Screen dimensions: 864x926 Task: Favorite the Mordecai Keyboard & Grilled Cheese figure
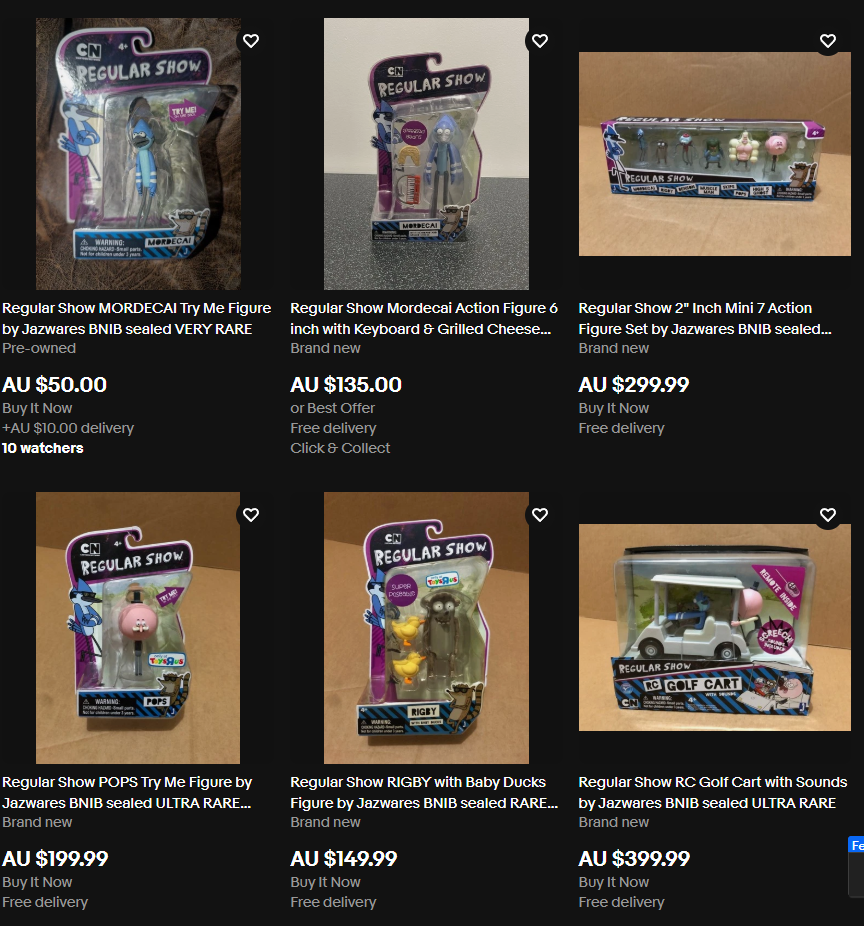540,41
